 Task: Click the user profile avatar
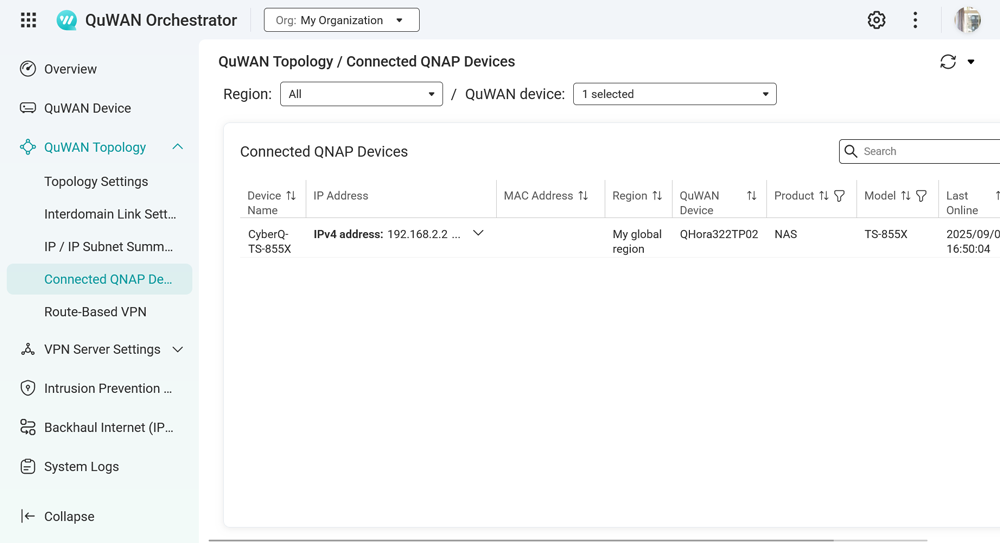(x=967, y=20)
